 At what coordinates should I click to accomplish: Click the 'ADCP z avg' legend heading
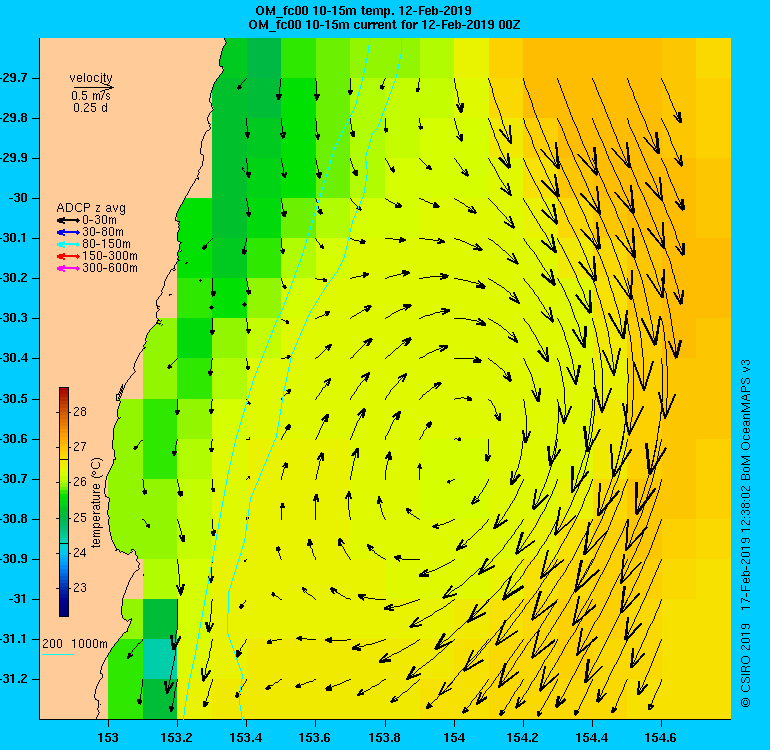[91, 208]
